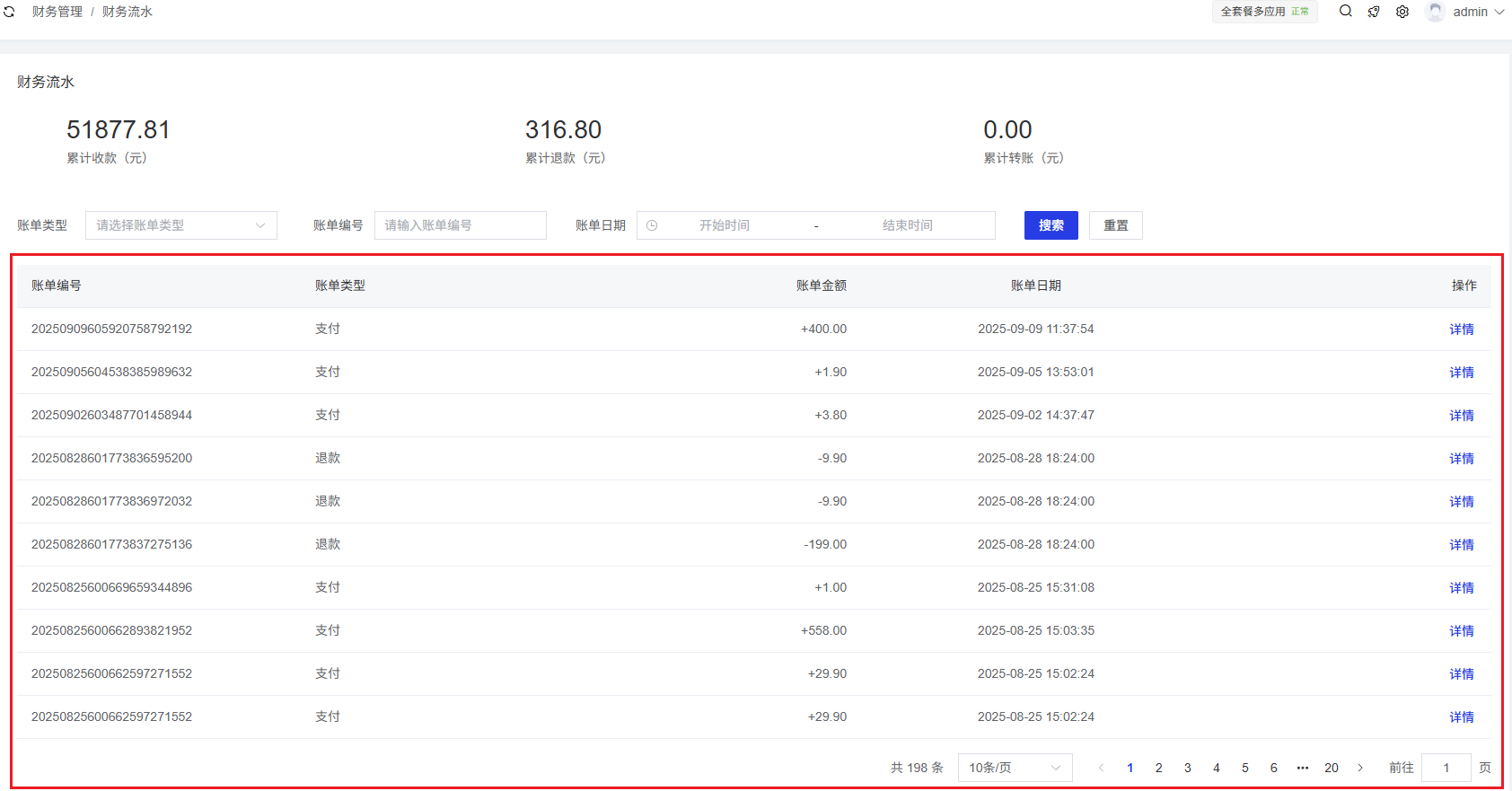Click the previous page left arrow
This screenshot has width=1512, height=791.
1102,768
